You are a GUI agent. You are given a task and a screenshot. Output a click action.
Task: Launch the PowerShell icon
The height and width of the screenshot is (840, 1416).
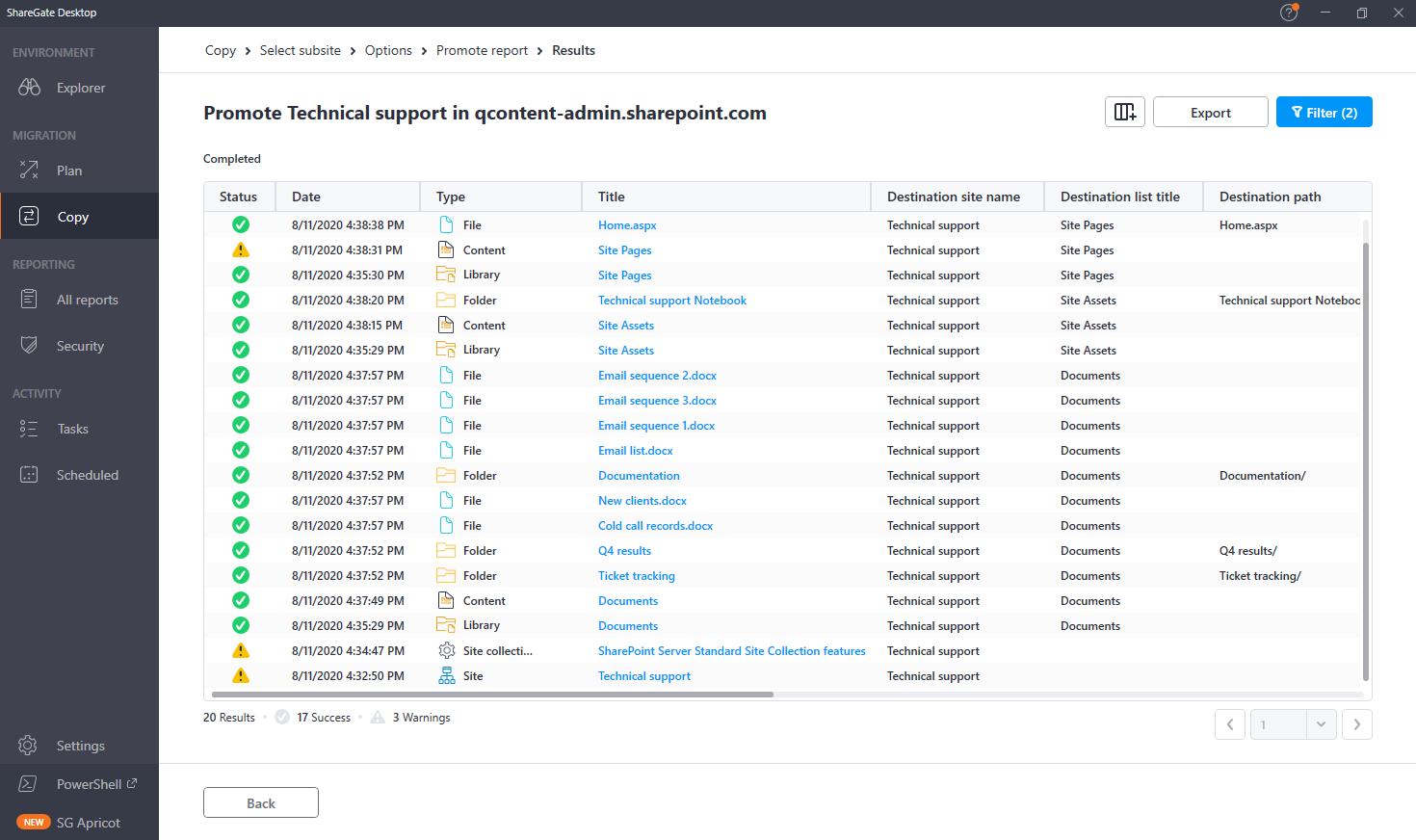28,784
